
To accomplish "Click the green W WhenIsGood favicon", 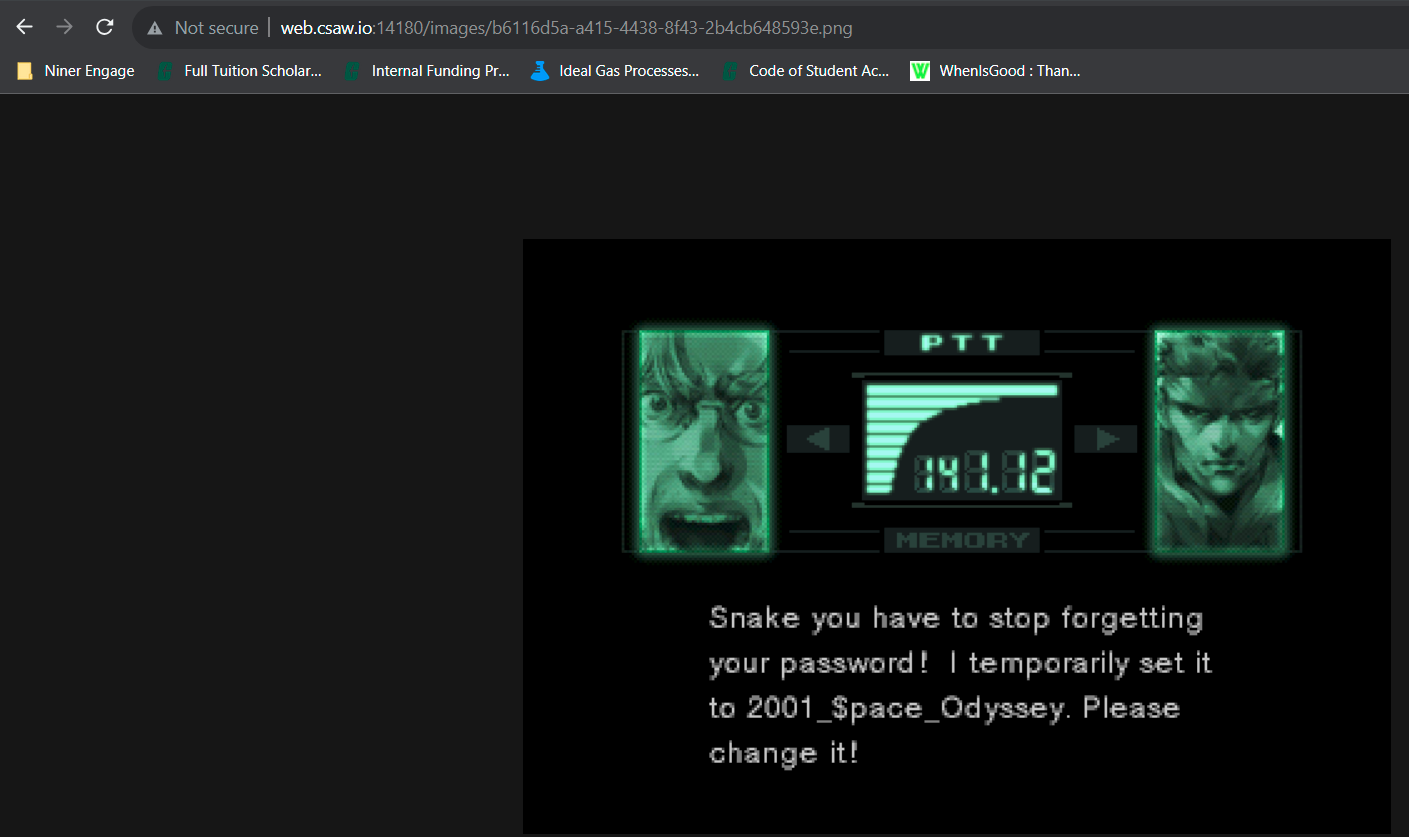I will coord(920,71).
